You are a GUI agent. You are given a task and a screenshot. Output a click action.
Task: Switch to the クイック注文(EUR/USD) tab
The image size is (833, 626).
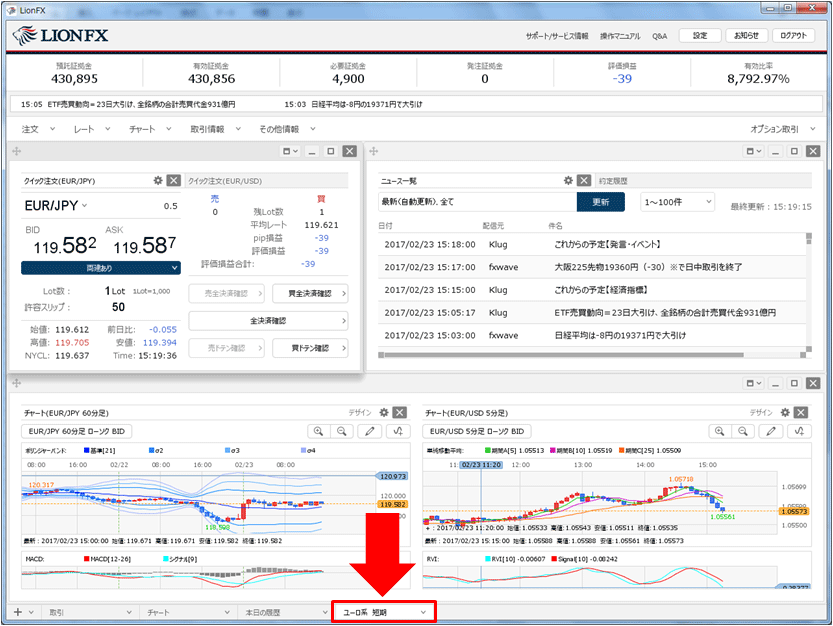[x=225, y=181]
